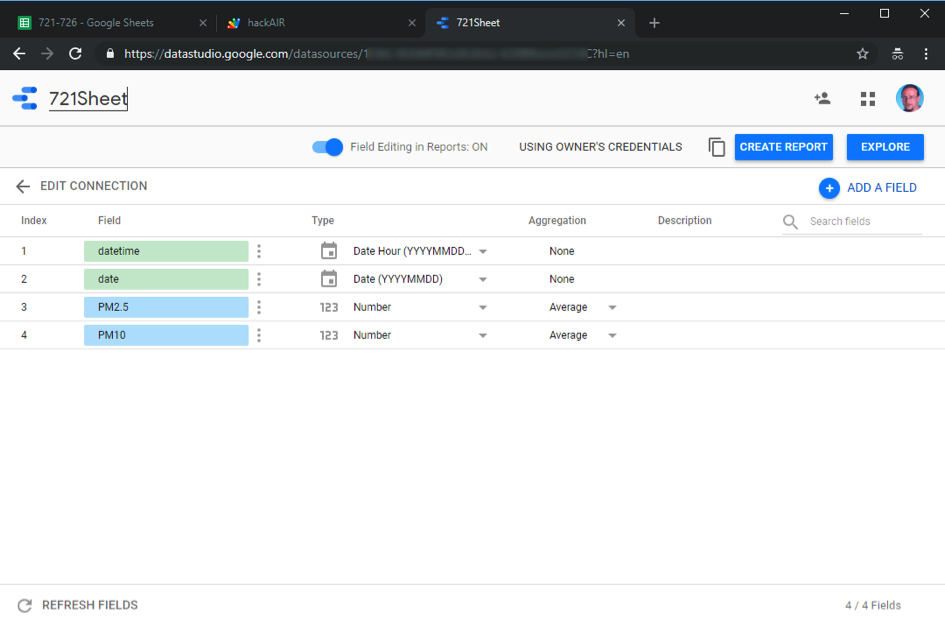Screen dimensions: 945x627
Task: Click the incognito icon in browser toolbar
Action: 897,54
